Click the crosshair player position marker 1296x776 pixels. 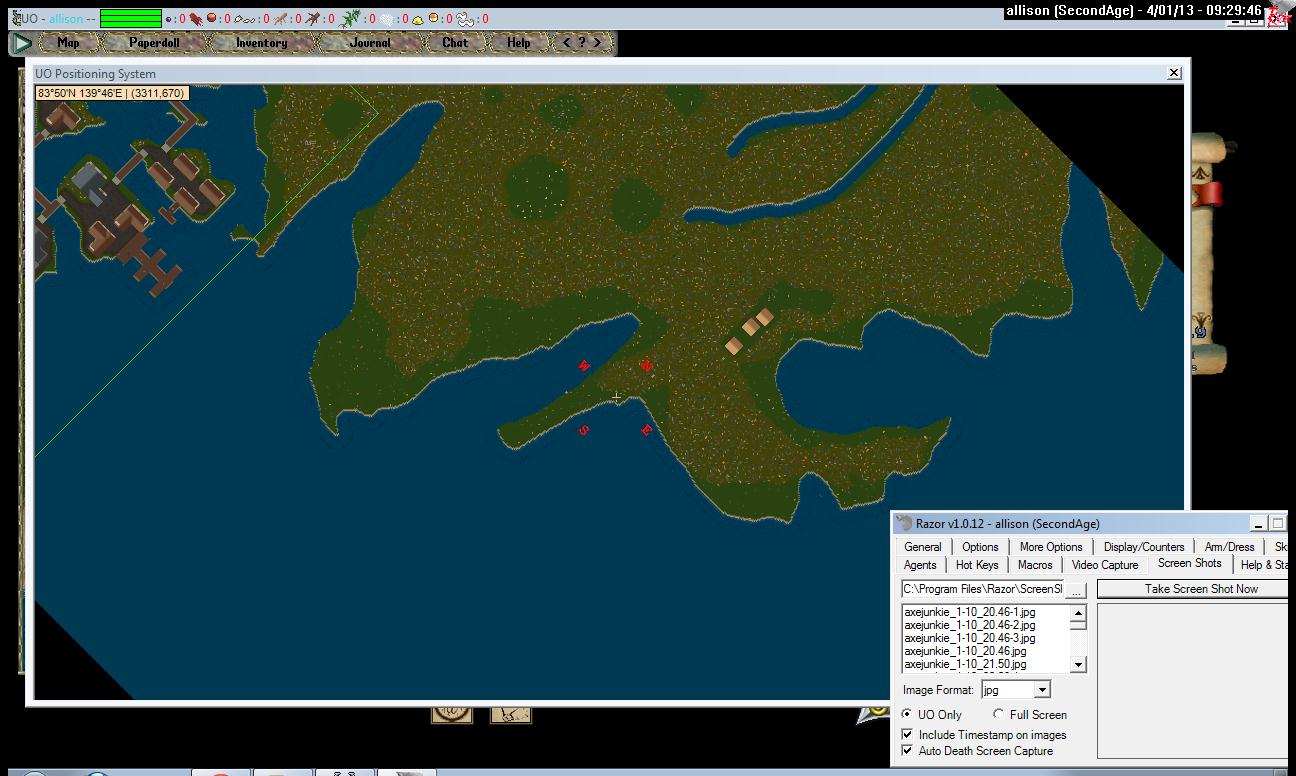click(617, 397)
